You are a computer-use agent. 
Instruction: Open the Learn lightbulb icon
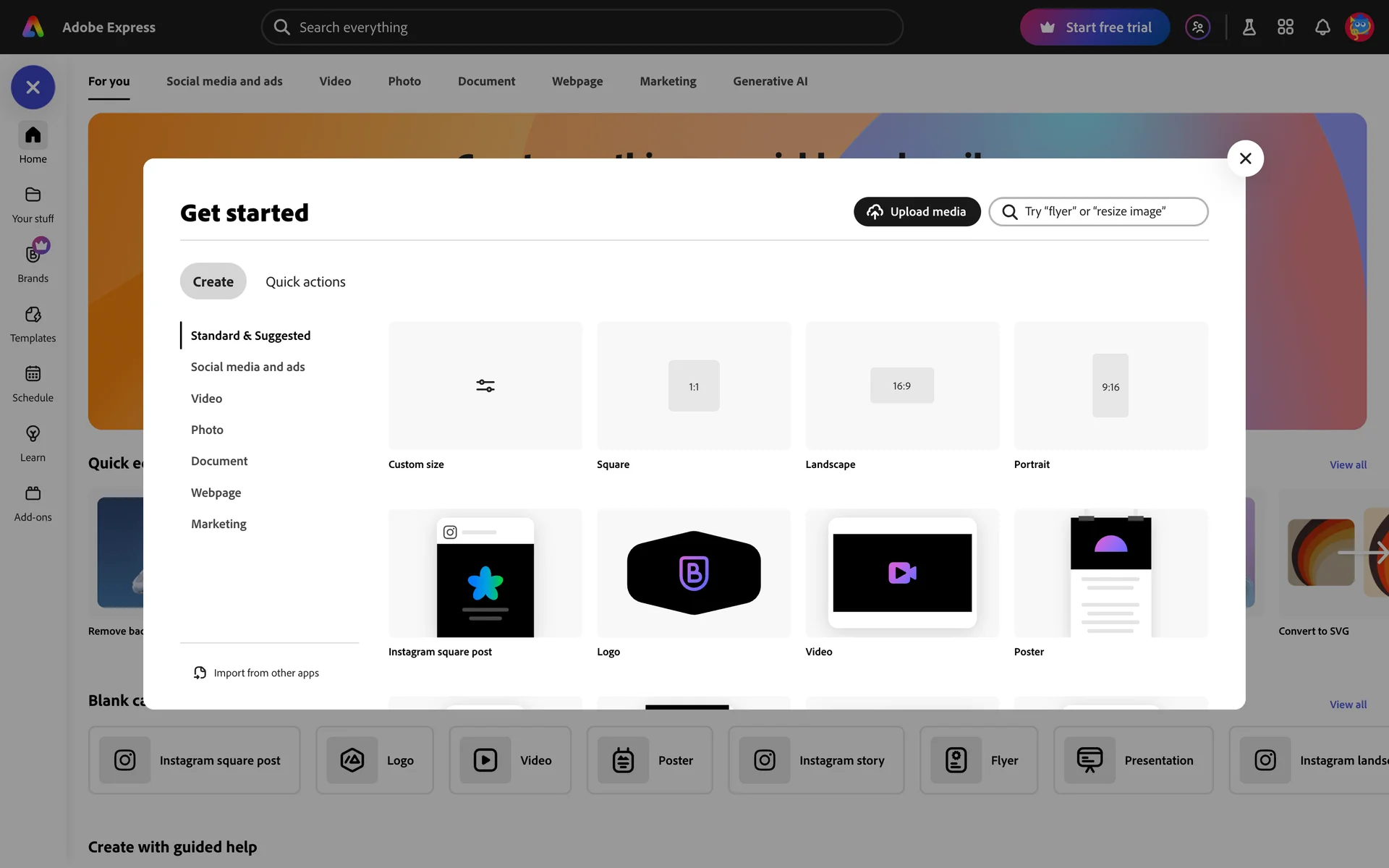pyautogui.click(x=33, y=434)
